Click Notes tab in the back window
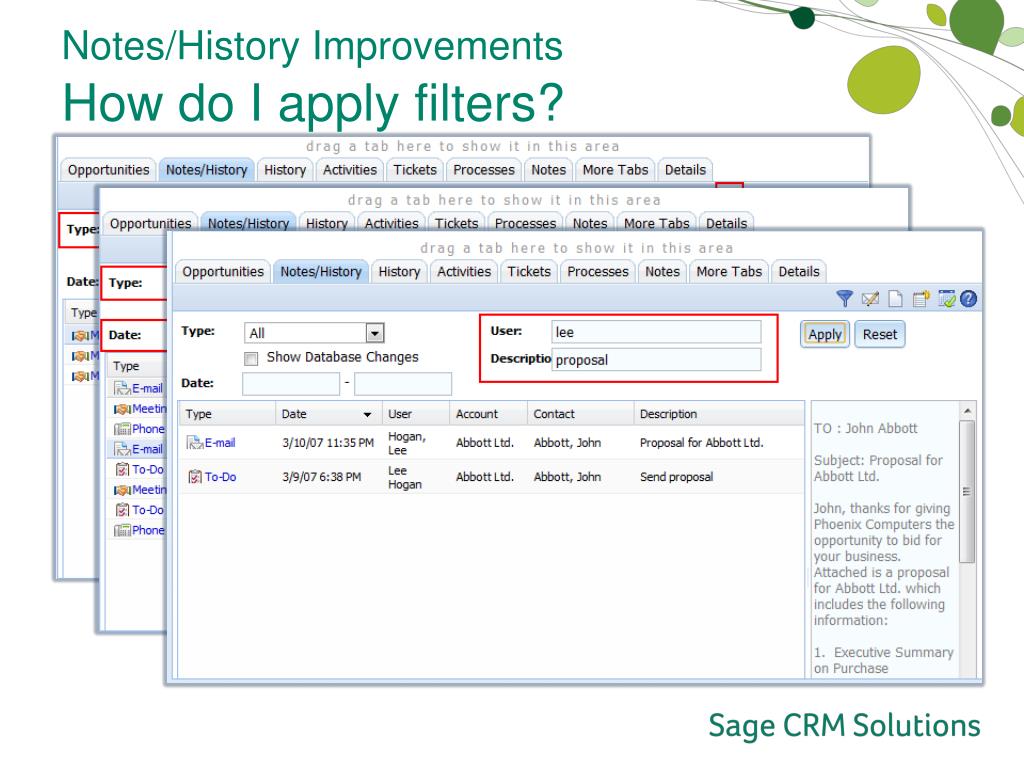Image resolution: width=1024 pixels, height=768 pixels. click(548, 170)
